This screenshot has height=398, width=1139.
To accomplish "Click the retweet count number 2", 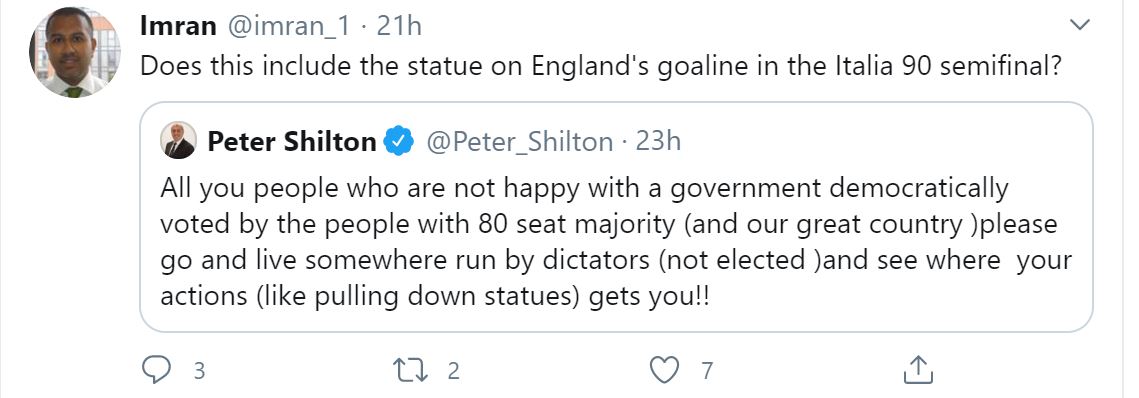I will tap(453, 371).
